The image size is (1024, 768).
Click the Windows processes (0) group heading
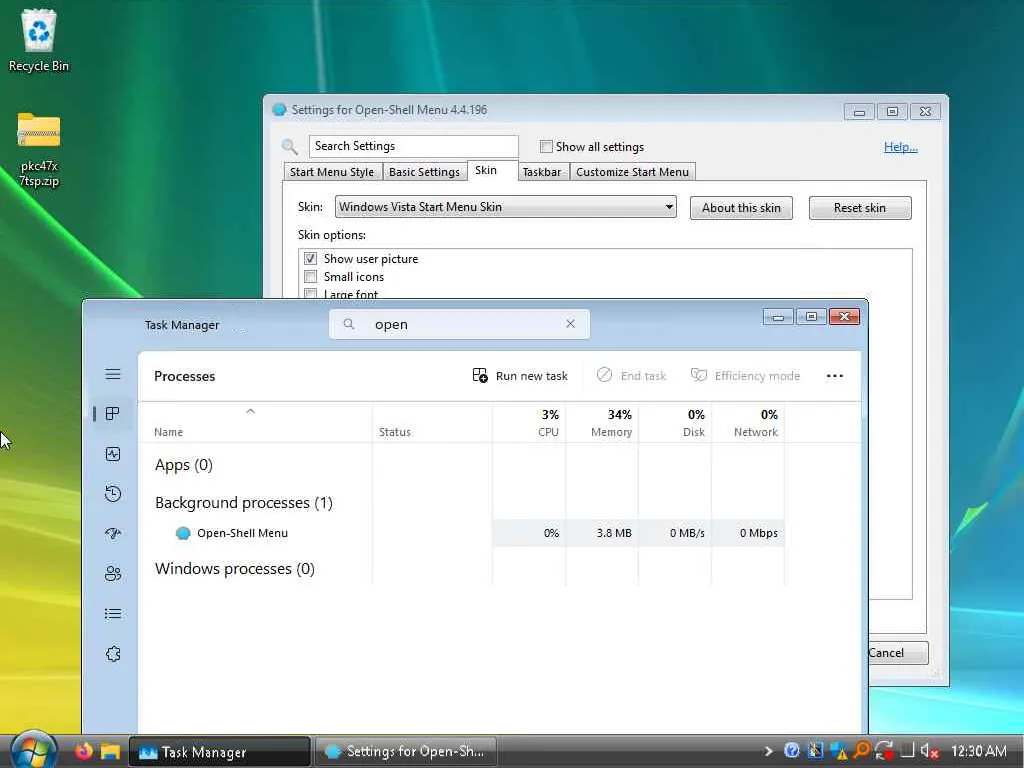click(234, 569)
